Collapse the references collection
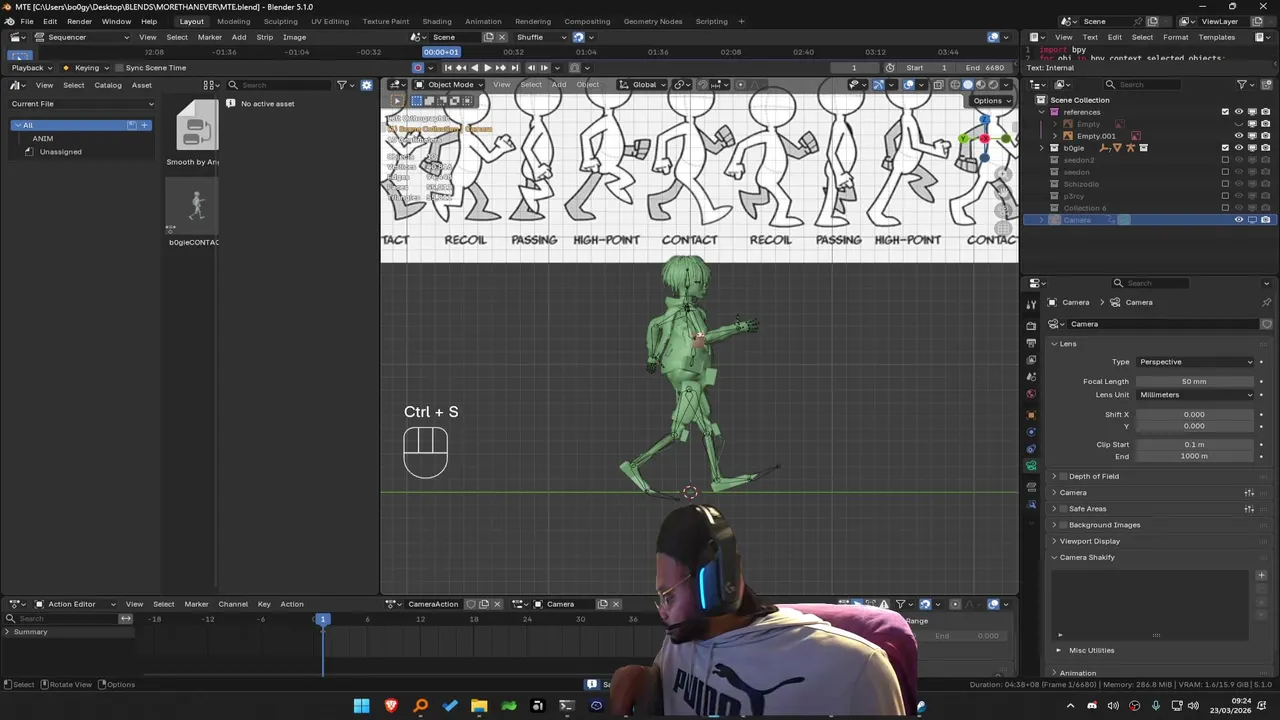 (x=1042, y=112)
